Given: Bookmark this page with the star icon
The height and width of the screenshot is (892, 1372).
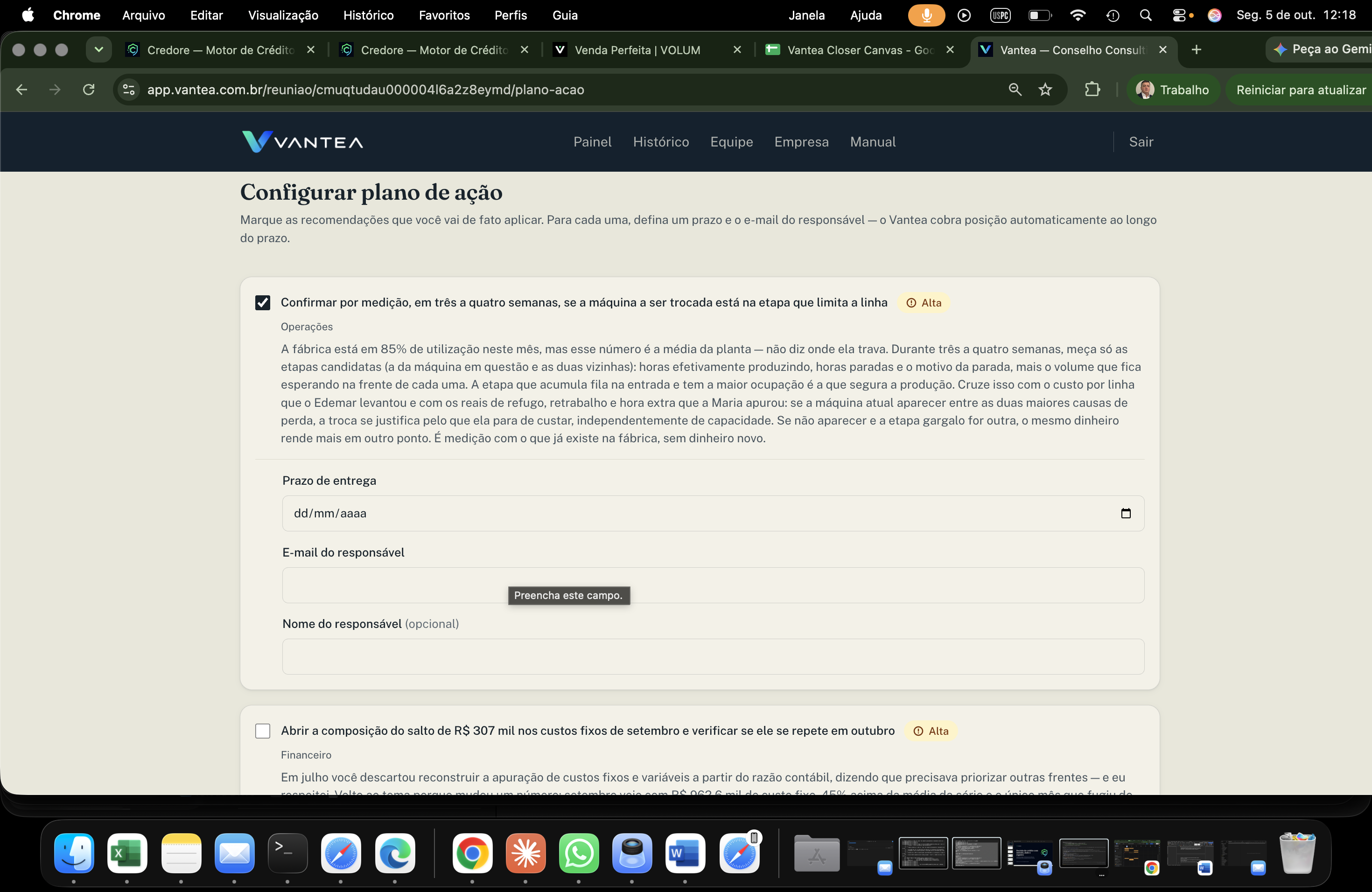Looking at the screenshot, I should pos(1044,89).
